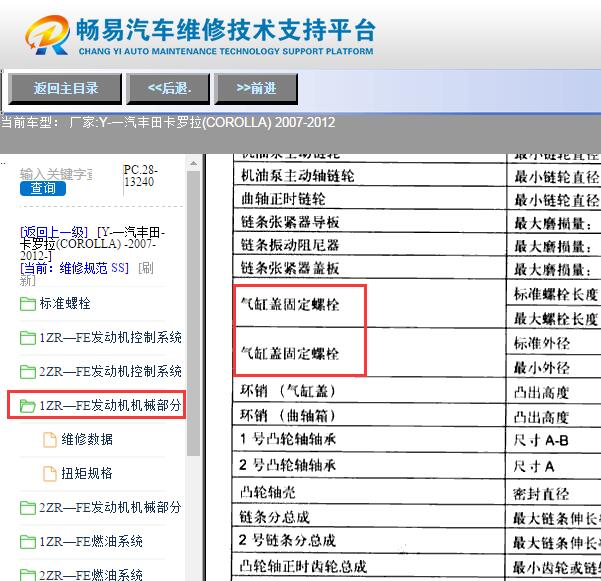The width and height of the screenshot is (601, 581).
Task: Select the 1ZR—FE燃油系统 tree entry
Action: click(91, 542)
